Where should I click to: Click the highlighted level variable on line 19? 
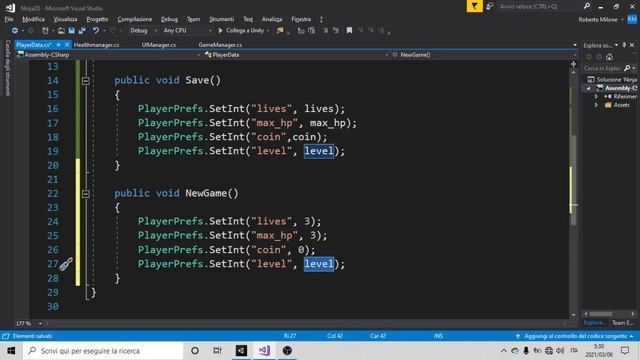[x=319, y=151]
